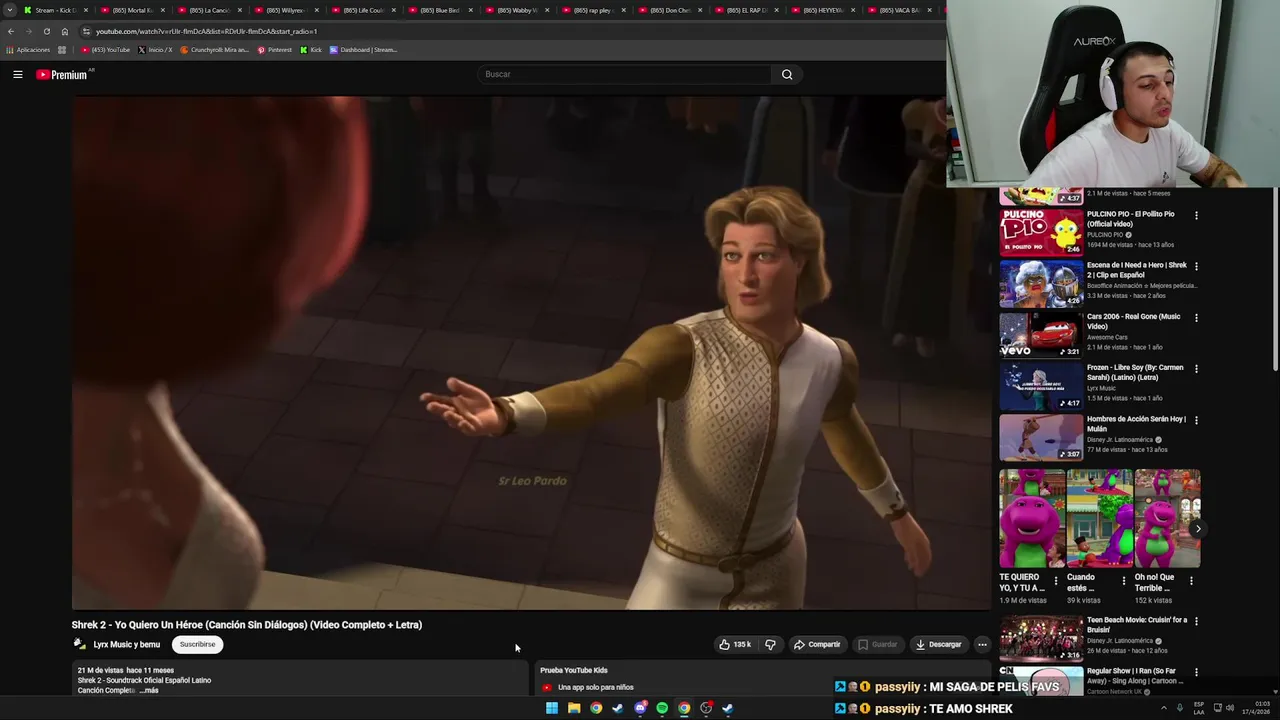Image resolution: width=1280 pixels, height=720 pixels.
Task: Open options menu for Teen Beach Movie video
Action: point(1196,621)
